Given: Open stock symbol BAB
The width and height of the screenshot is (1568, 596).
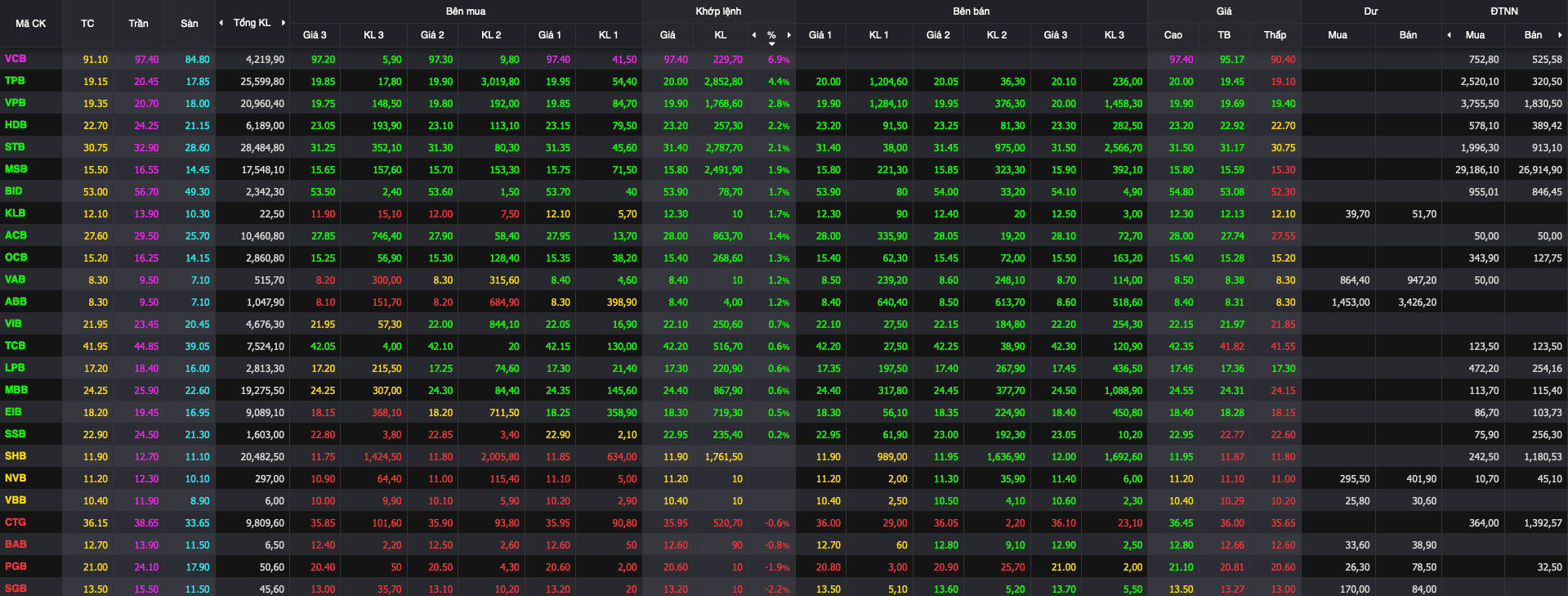Looking at the screenshot, I should coord(16,544).
